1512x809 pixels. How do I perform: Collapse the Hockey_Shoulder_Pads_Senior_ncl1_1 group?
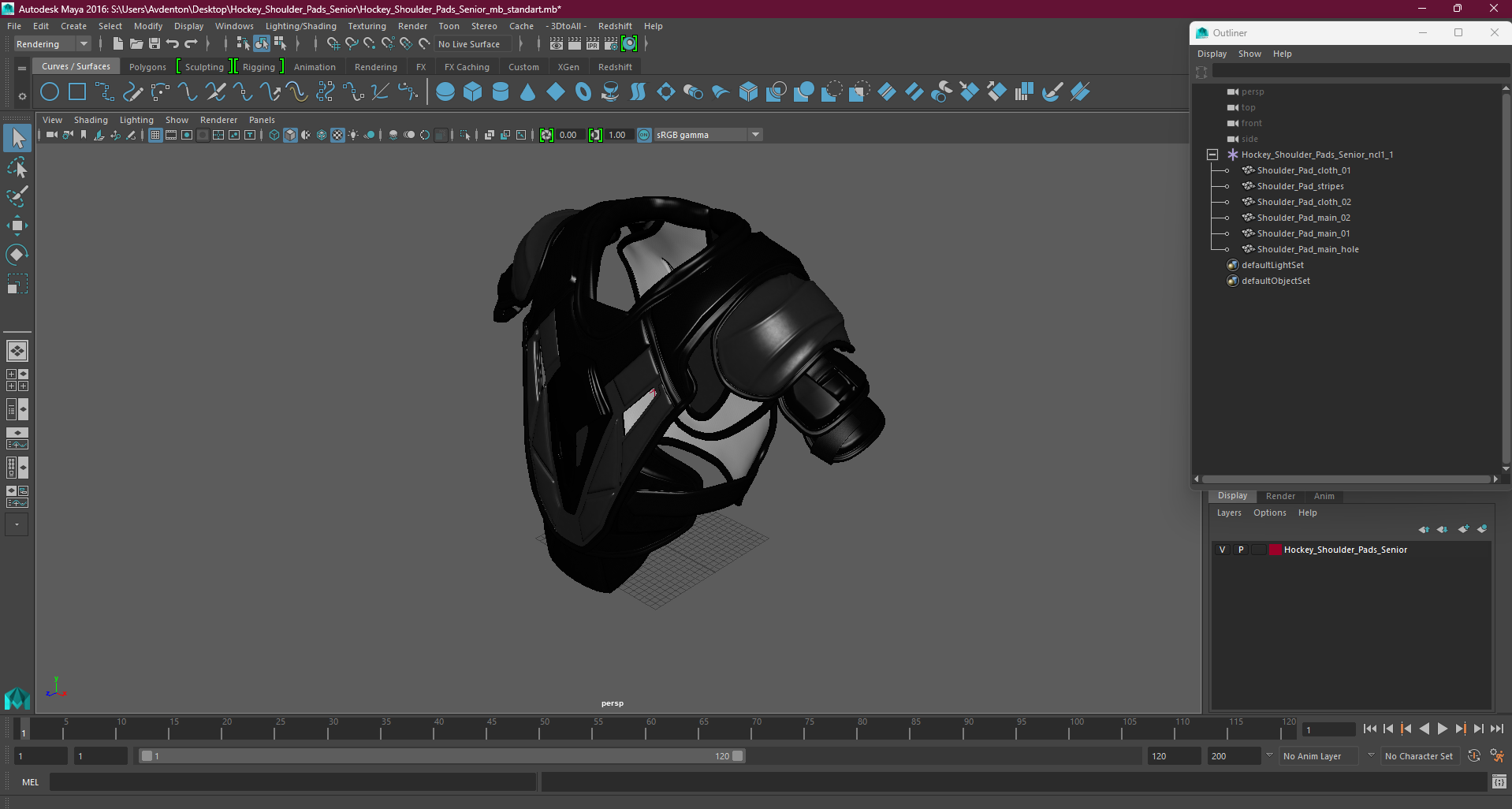1212,155
